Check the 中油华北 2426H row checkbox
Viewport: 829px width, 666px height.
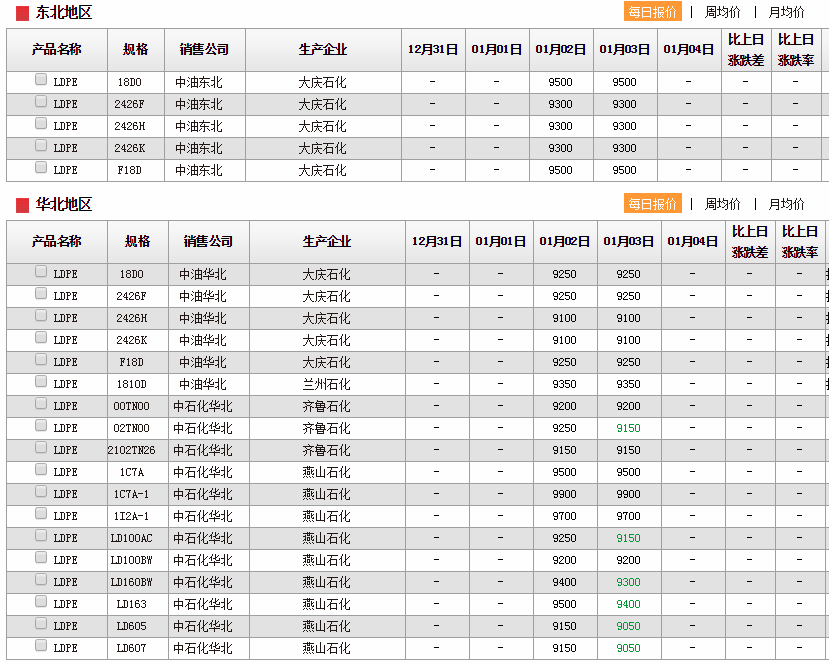[41, 316]
